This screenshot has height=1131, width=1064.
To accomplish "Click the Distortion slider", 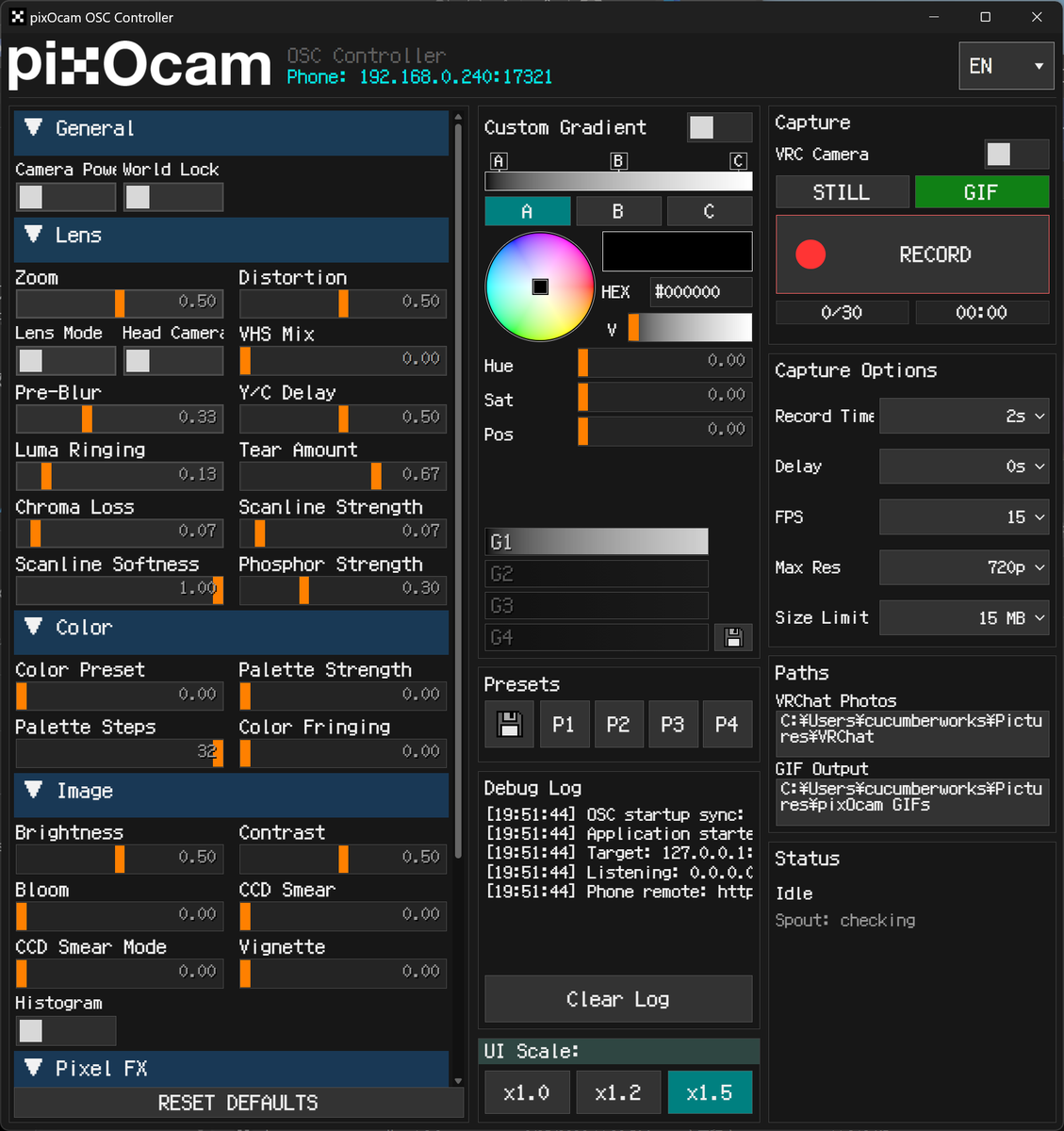I will pos(343,303).
